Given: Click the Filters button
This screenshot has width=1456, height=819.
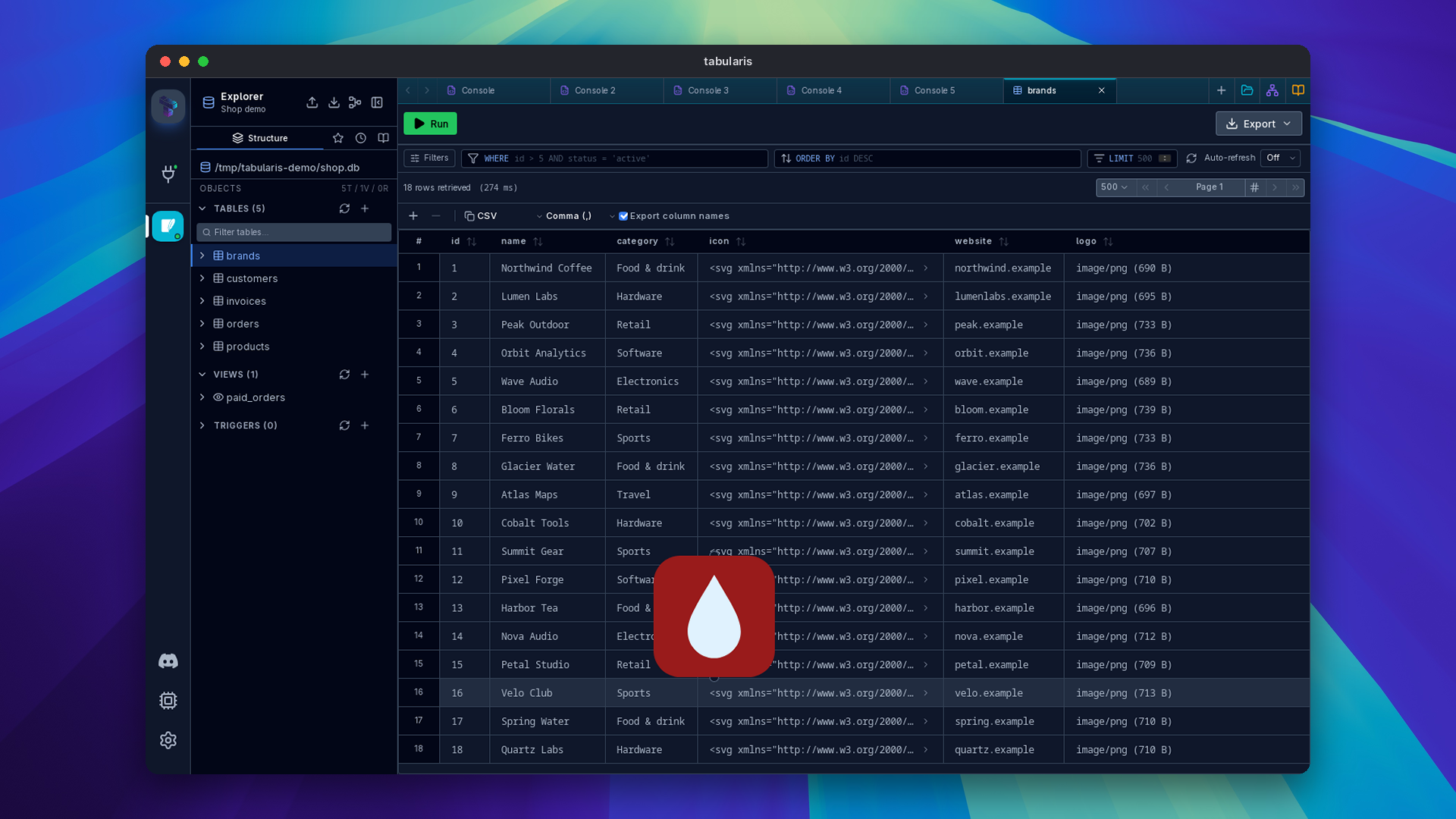Looking at the screenshot, I should [x=429, y=158].
